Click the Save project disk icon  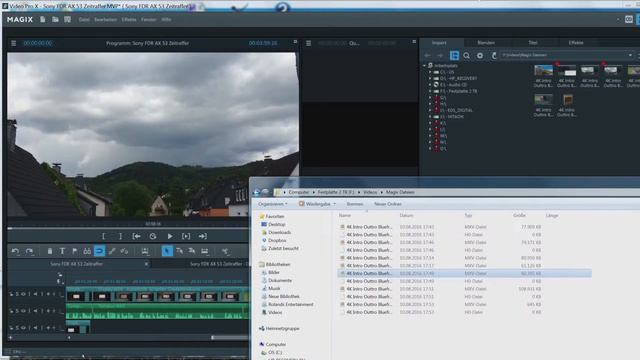(67, 19)
